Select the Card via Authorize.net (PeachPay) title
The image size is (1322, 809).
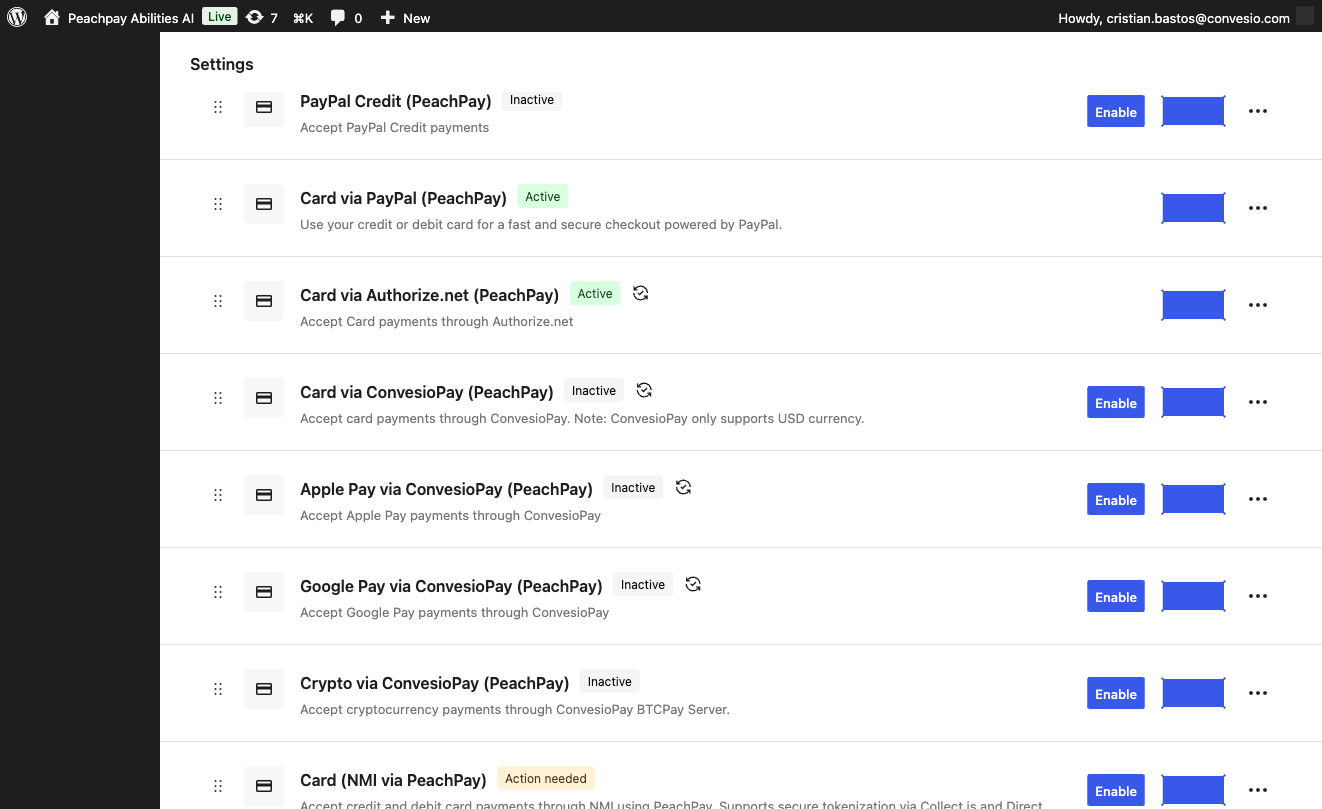[x=430, y=295]
